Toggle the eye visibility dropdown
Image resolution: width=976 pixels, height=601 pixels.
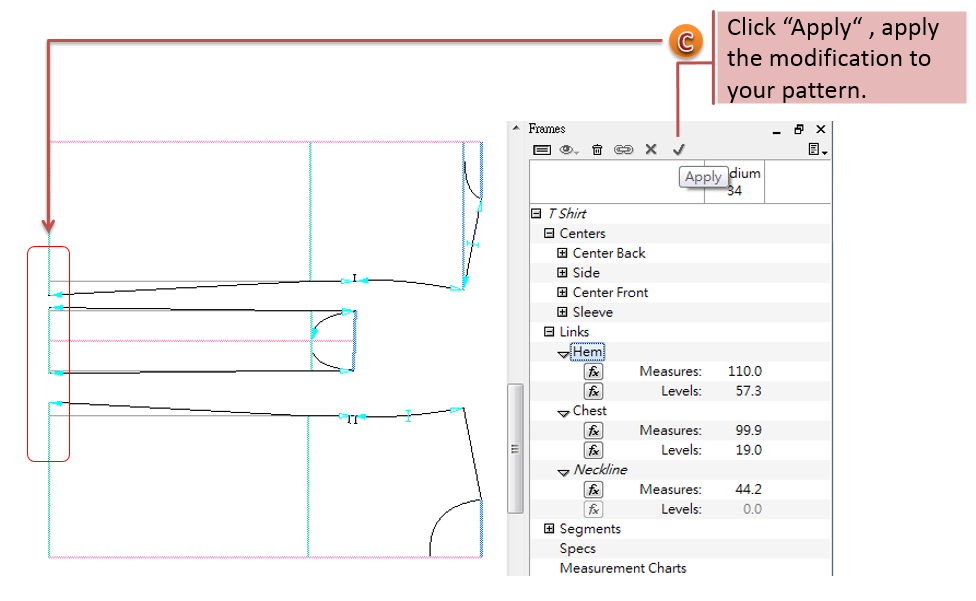pos(570,149)
